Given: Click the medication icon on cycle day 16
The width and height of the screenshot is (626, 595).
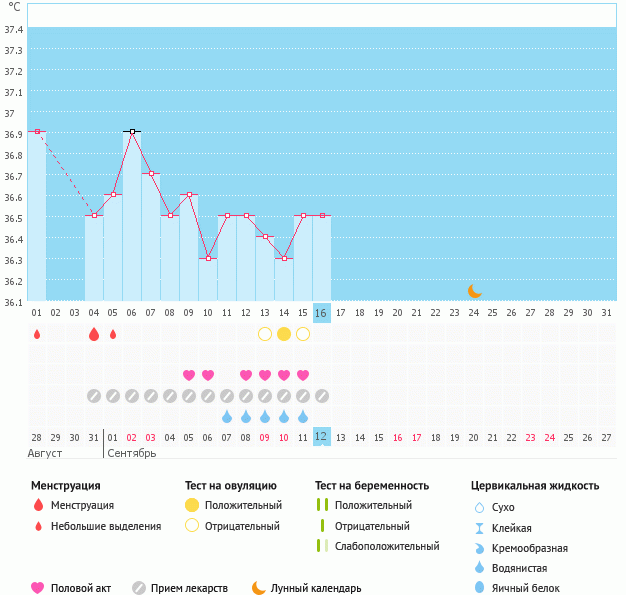Looking at the screenshot, I should 322,396.
